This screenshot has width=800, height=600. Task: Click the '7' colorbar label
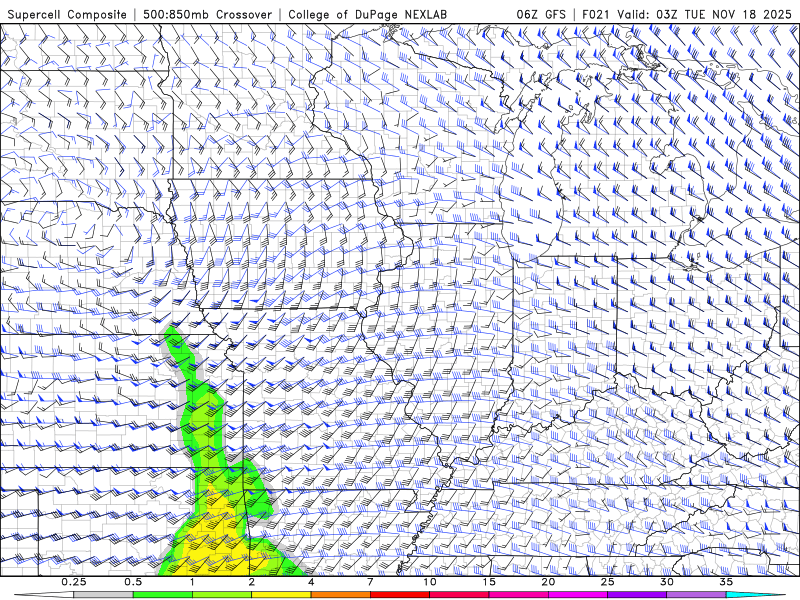[x=370, y=582]
